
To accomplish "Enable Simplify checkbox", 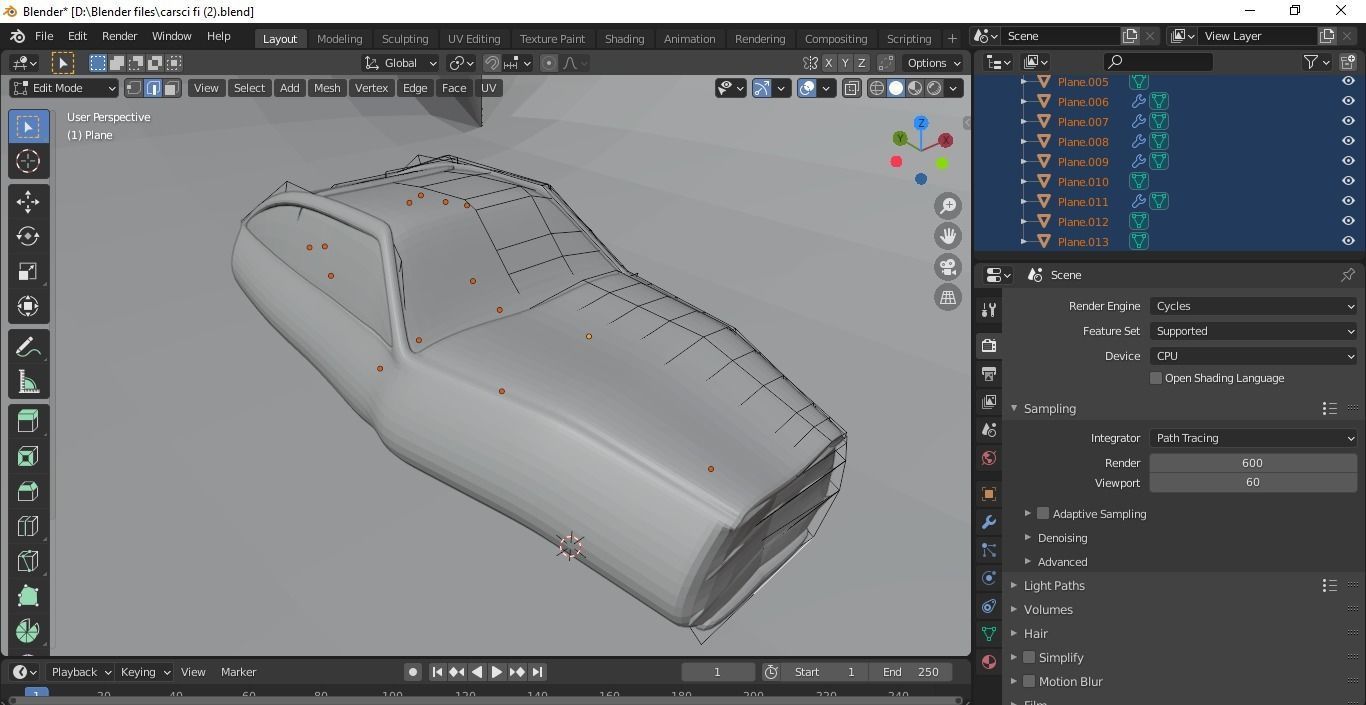I will click(x=1029, y=657).
